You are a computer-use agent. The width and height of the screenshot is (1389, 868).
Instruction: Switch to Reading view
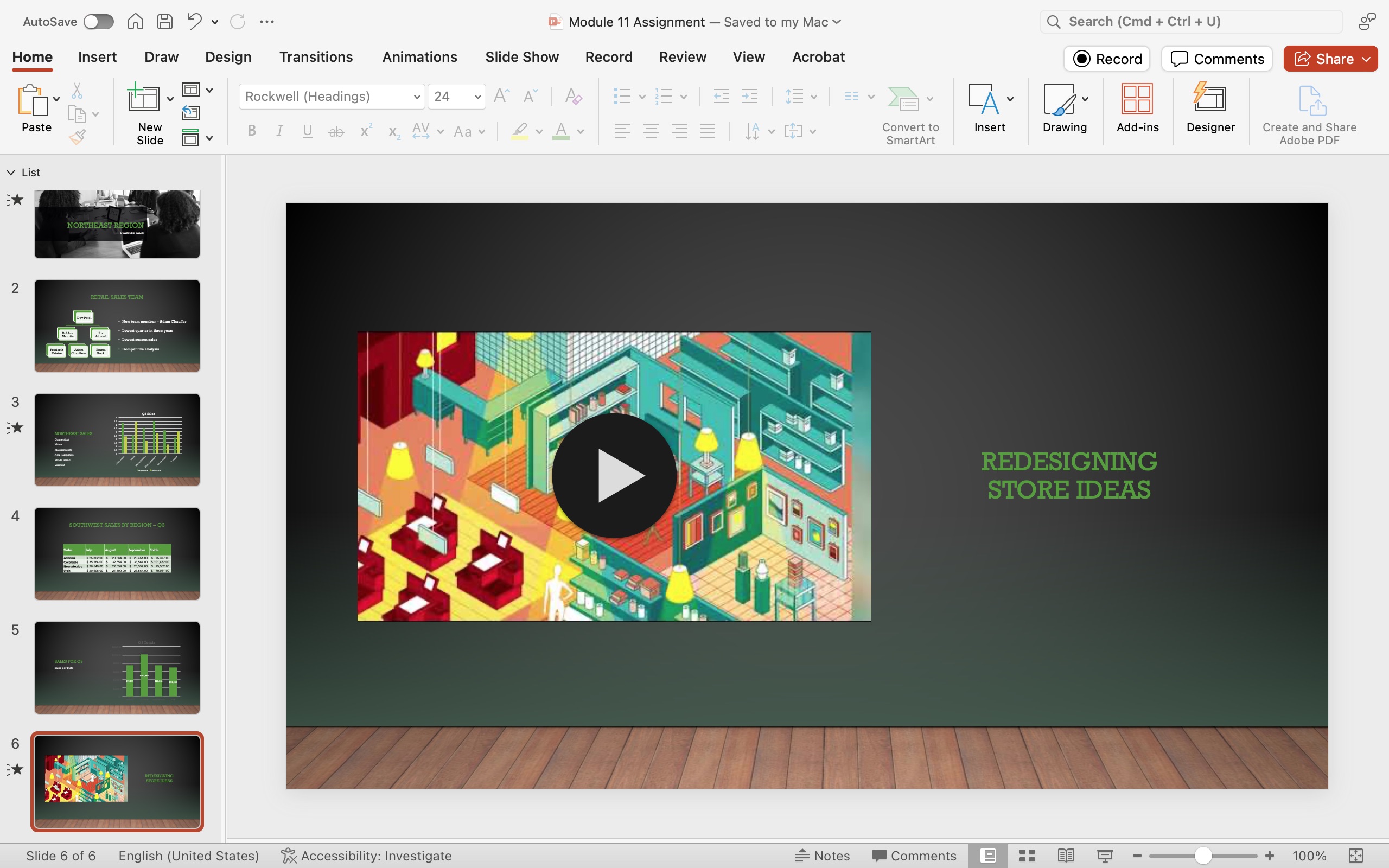1066,856
